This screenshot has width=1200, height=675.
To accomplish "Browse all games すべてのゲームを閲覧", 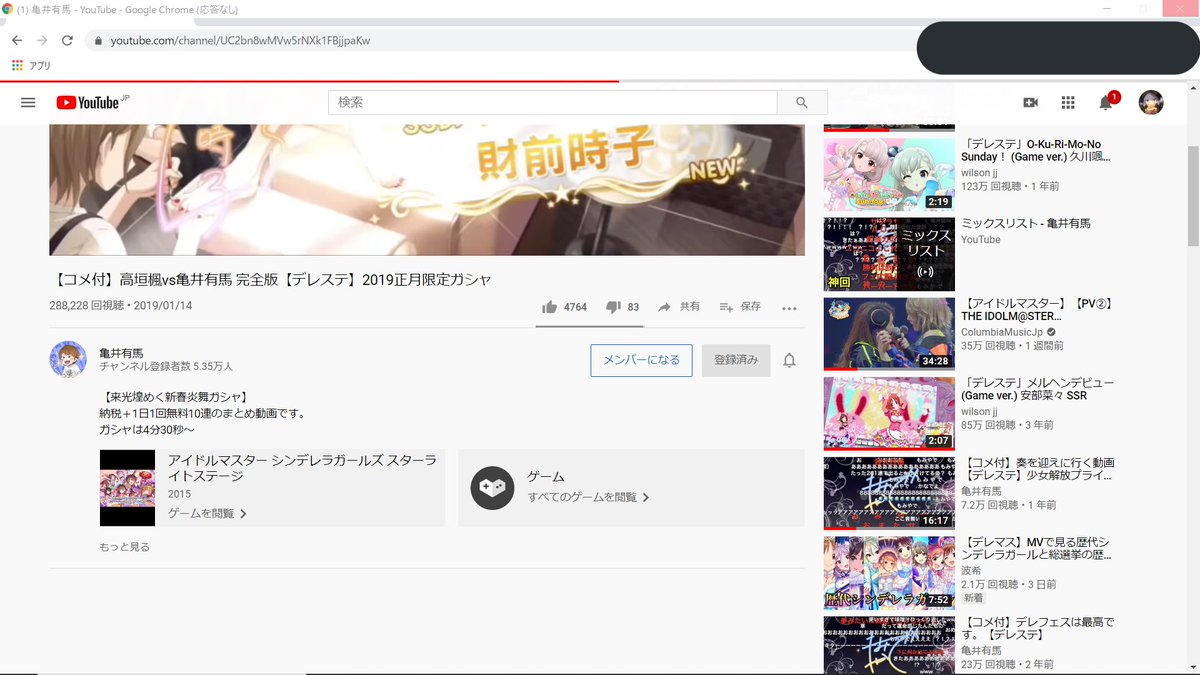I will click(588, 497).
